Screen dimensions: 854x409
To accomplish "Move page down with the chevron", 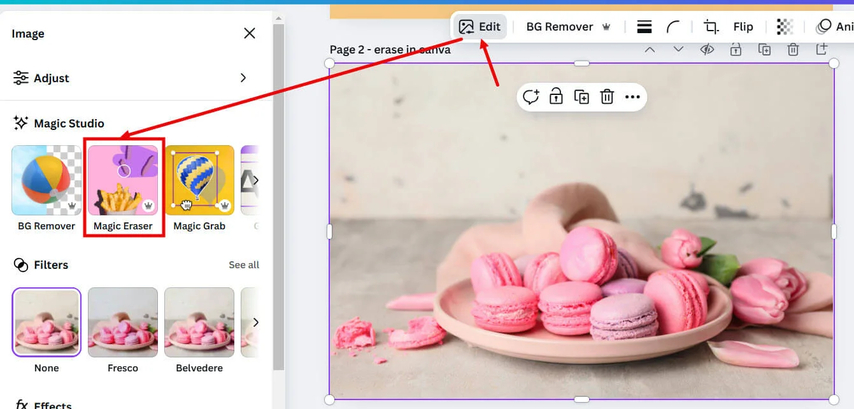I will point(678,50).
